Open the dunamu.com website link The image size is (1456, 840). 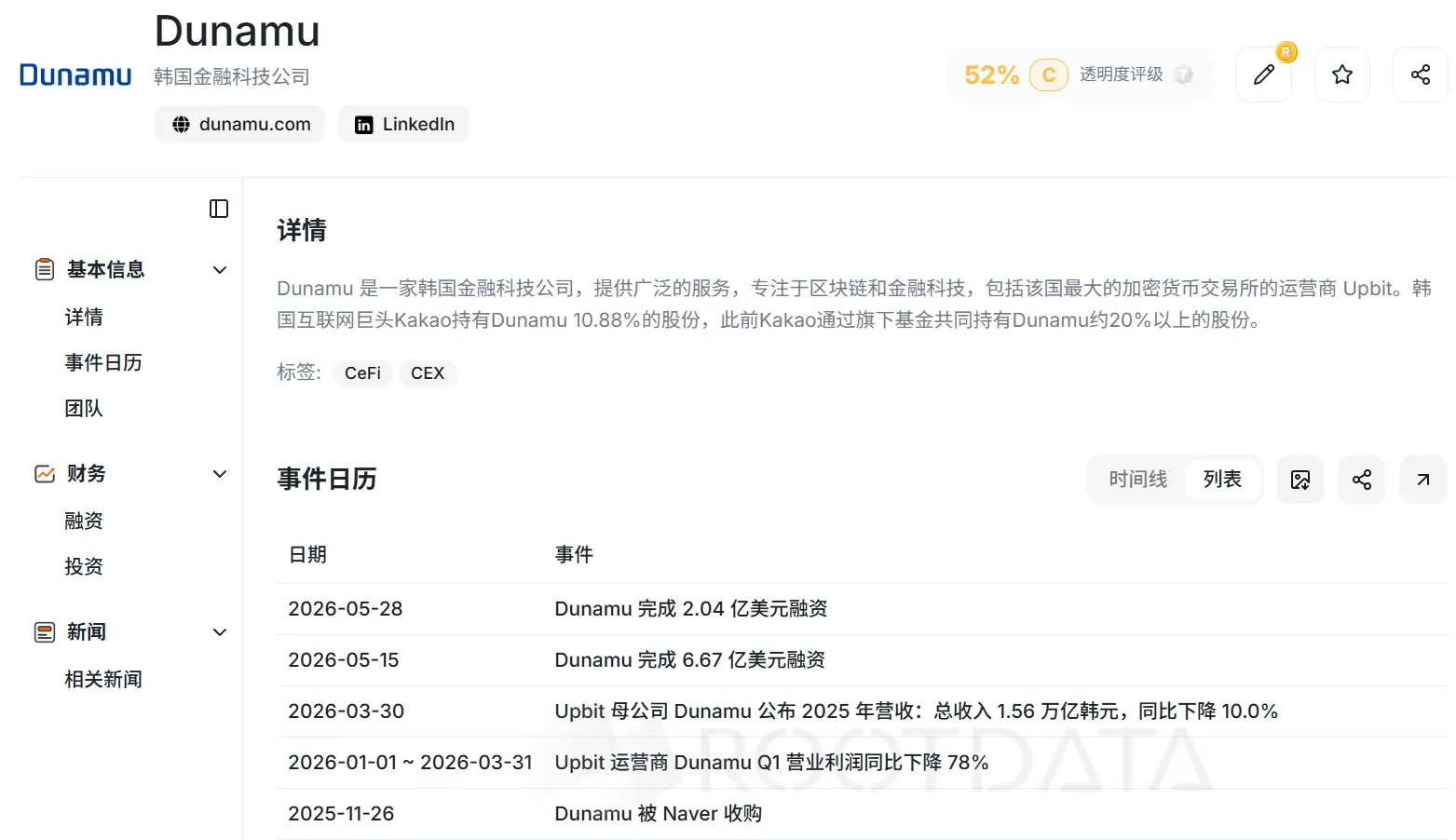click(240, 125)
